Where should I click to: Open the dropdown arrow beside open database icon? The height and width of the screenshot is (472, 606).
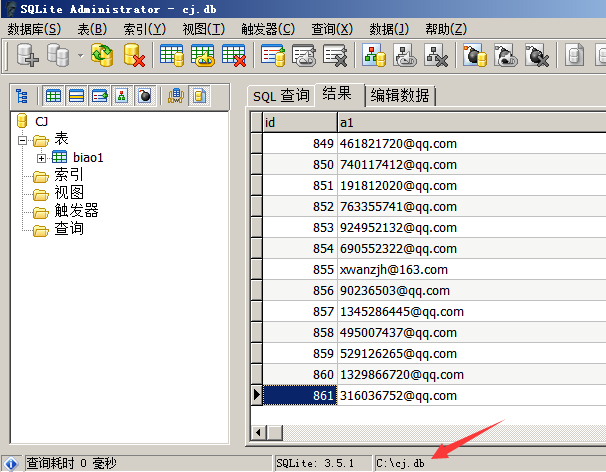[x=80, y=56]
